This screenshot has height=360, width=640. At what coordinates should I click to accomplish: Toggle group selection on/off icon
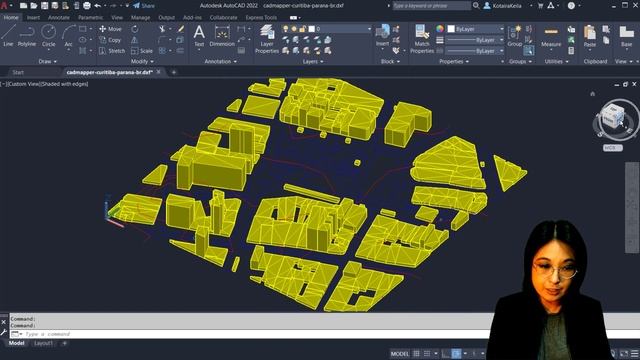click(x=529, y=51)
